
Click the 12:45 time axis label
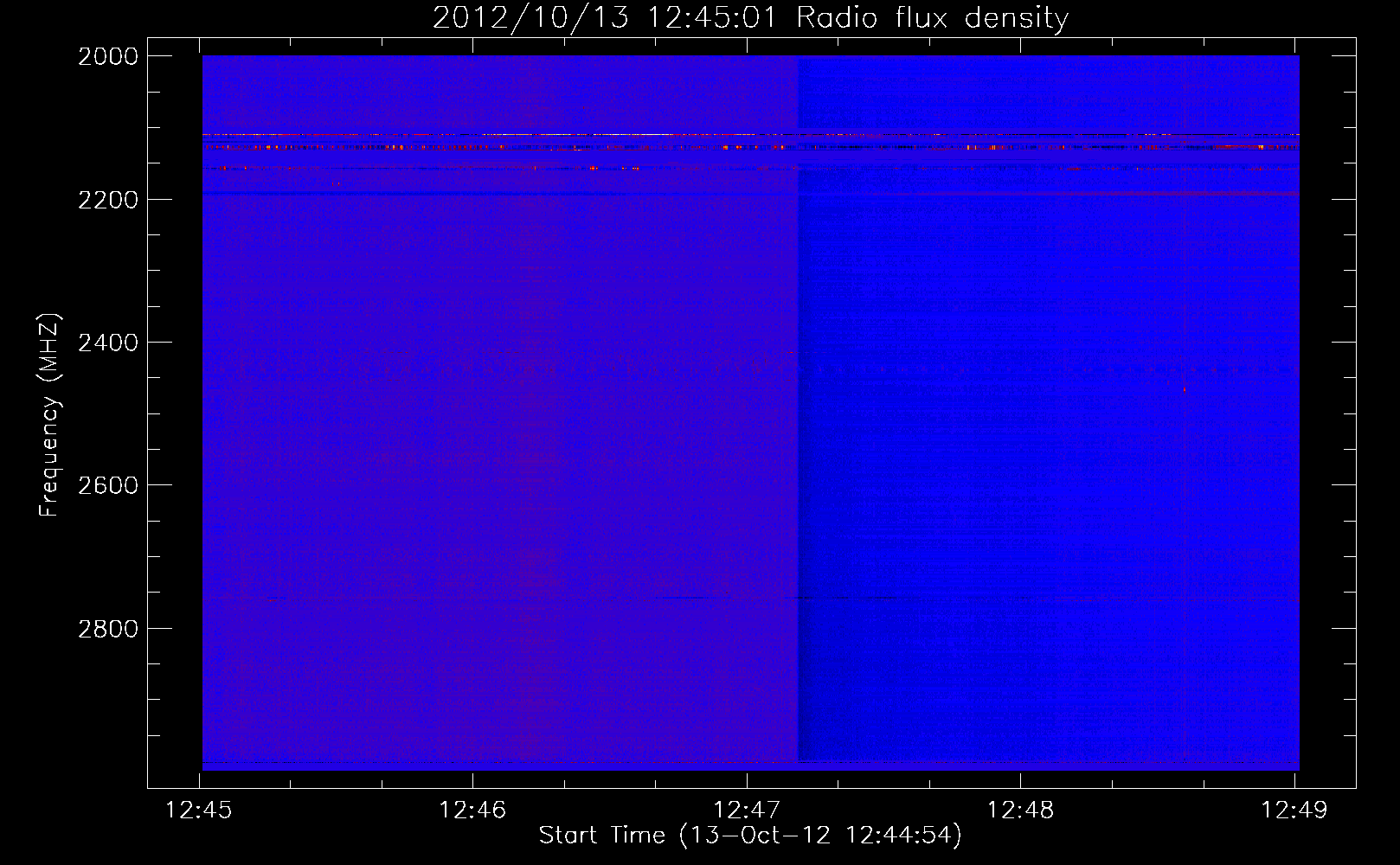(x=199, y=811)
